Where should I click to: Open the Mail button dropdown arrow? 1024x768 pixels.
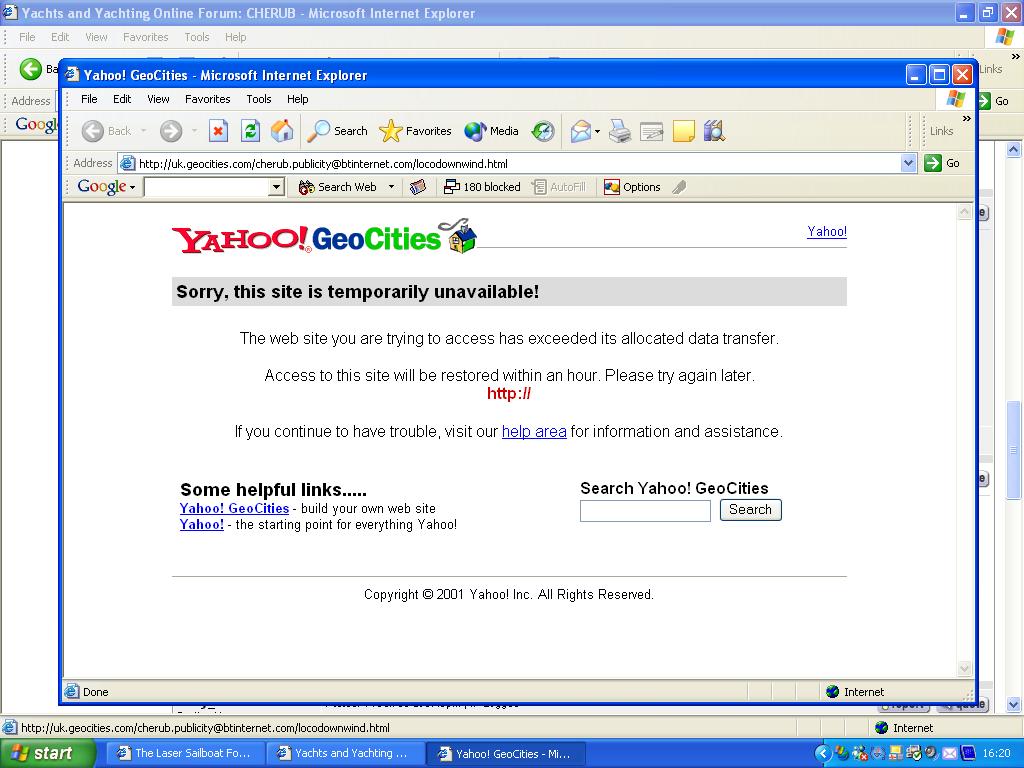click(598, 131)
